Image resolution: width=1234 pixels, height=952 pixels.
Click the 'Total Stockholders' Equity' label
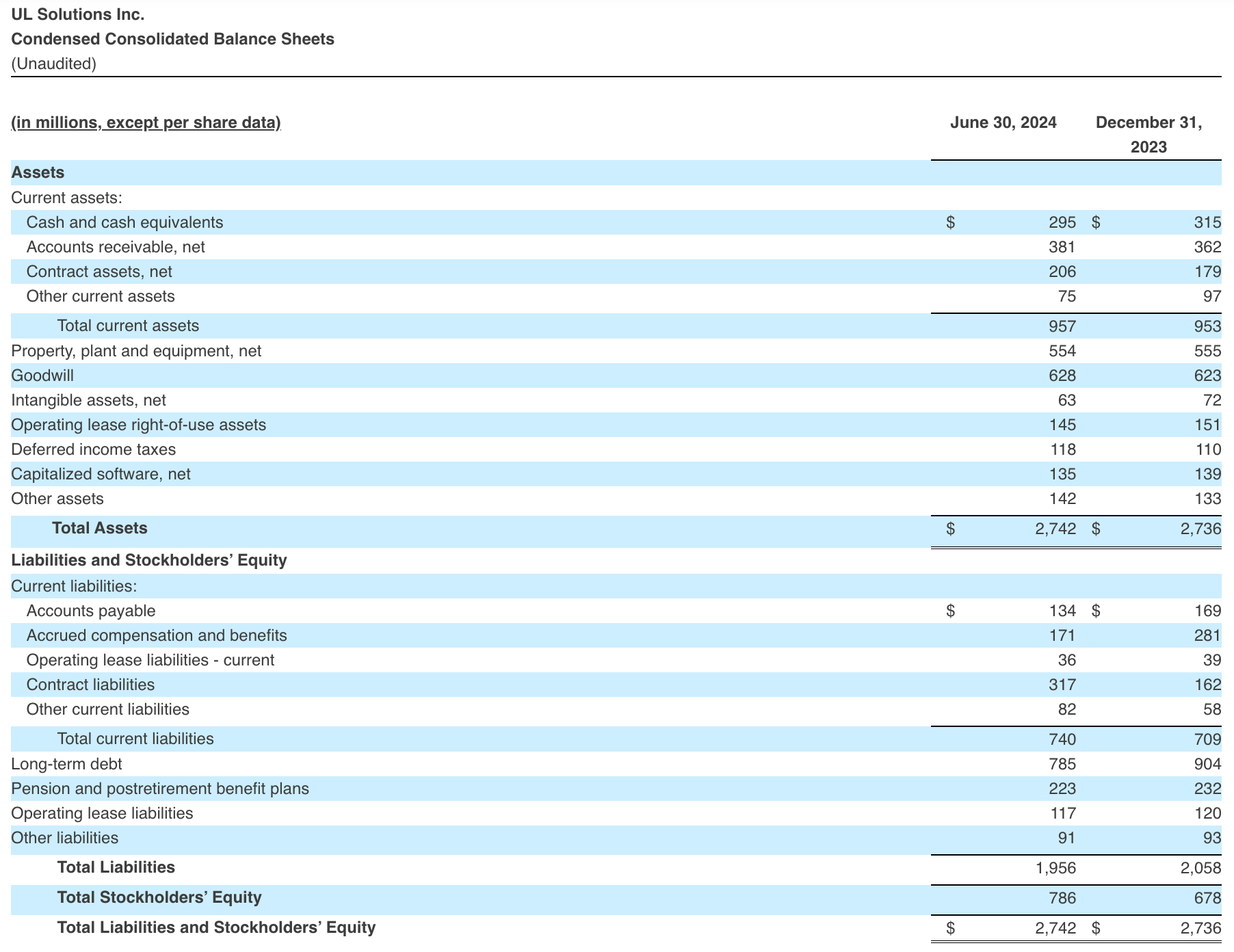coord(159,897)
